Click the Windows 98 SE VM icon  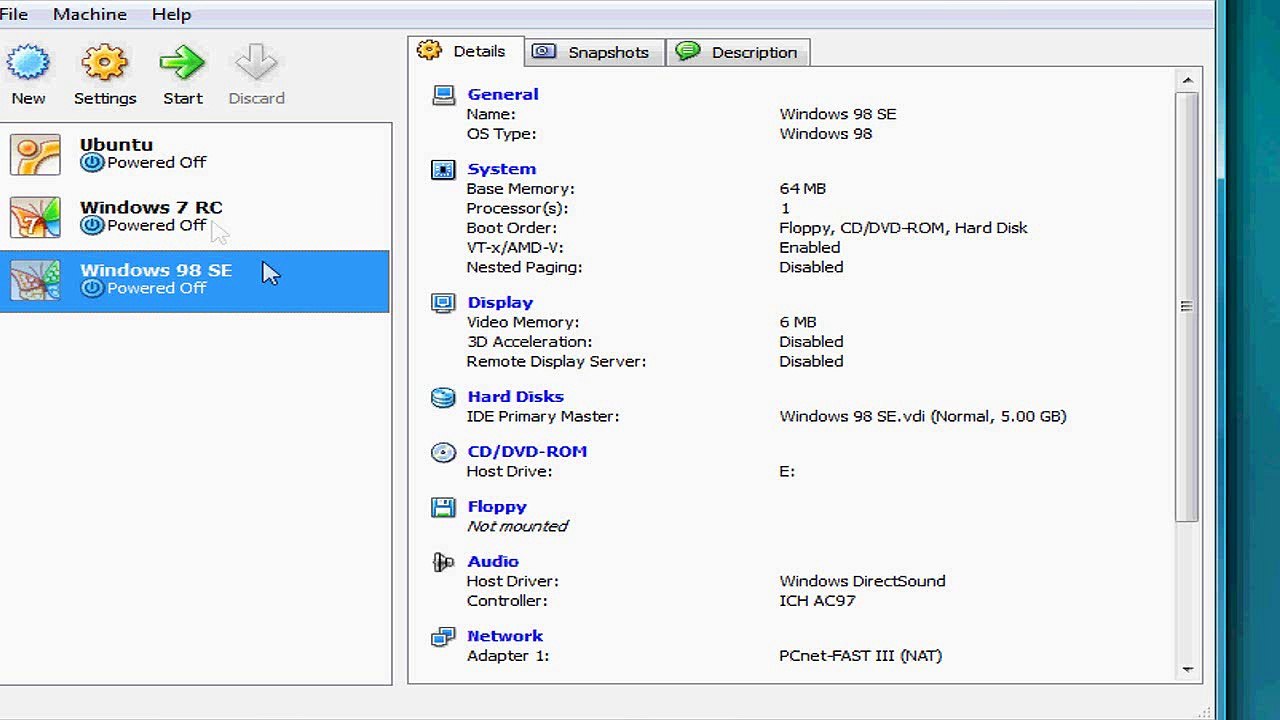coord(35,281)
